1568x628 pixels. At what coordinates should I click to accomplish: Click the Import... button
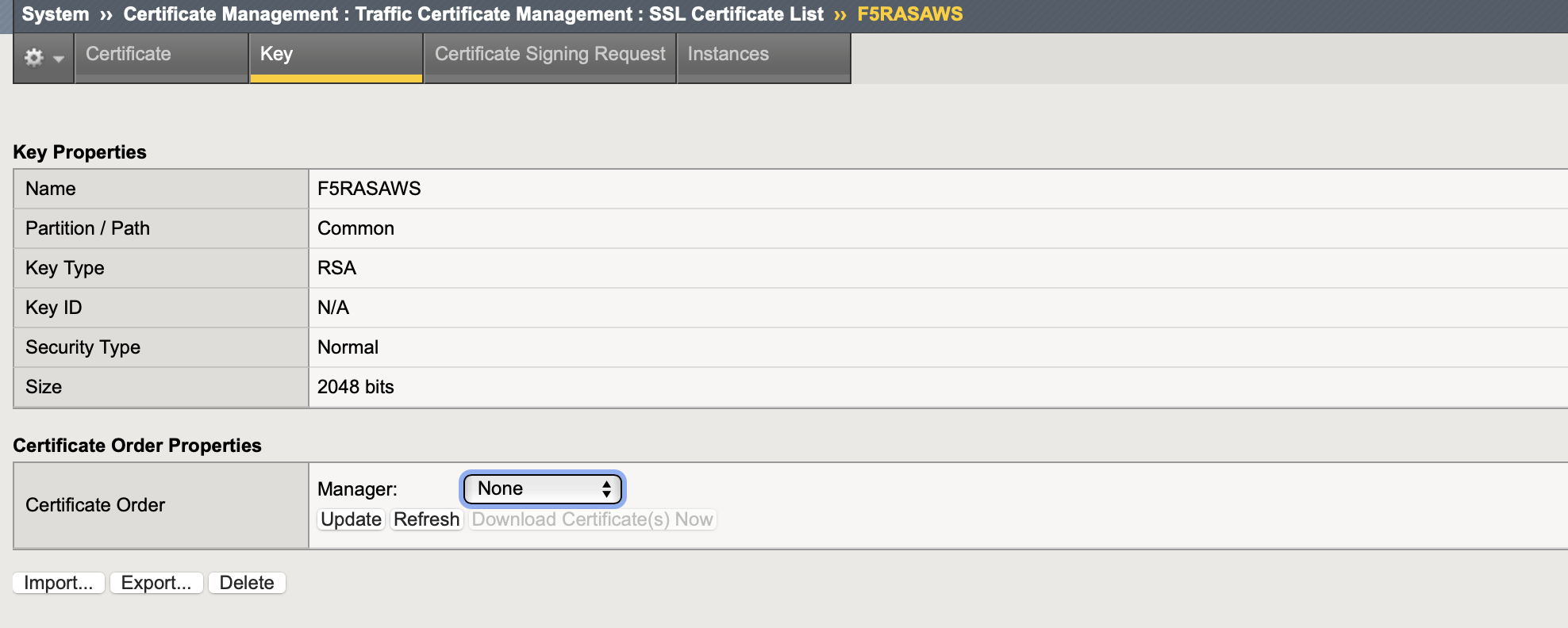[x=59, y=583]
